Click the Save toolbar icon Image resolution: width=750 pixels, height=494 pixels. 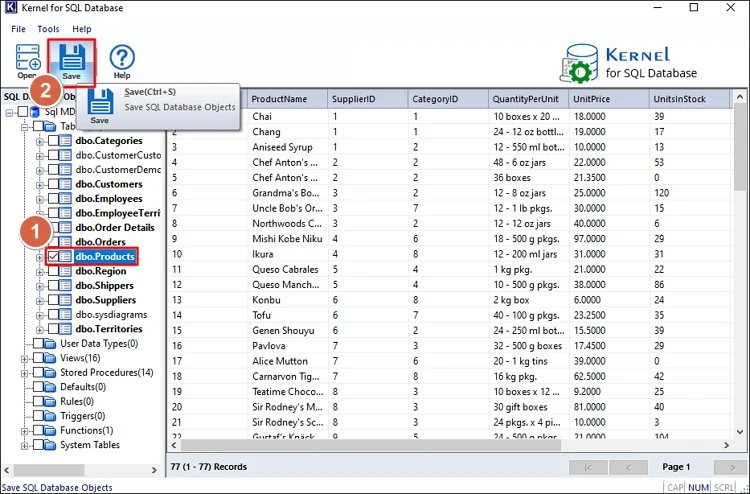click(72, 63)
